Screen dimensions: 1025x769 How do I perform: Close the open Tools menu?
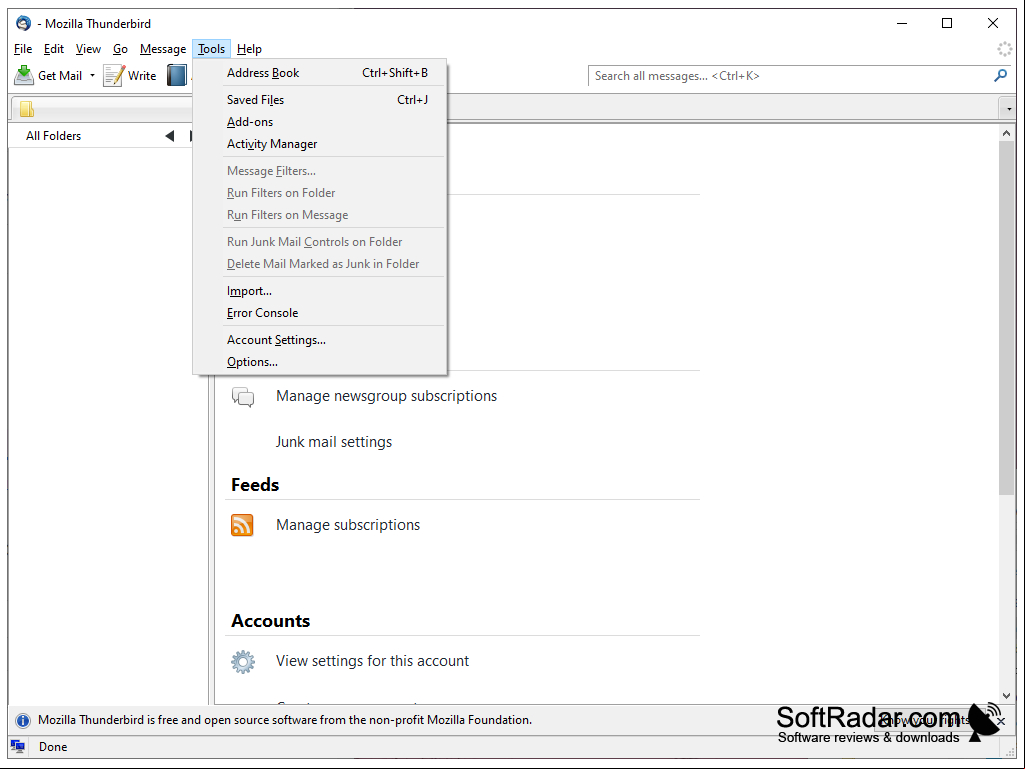[x=211, y=49]
